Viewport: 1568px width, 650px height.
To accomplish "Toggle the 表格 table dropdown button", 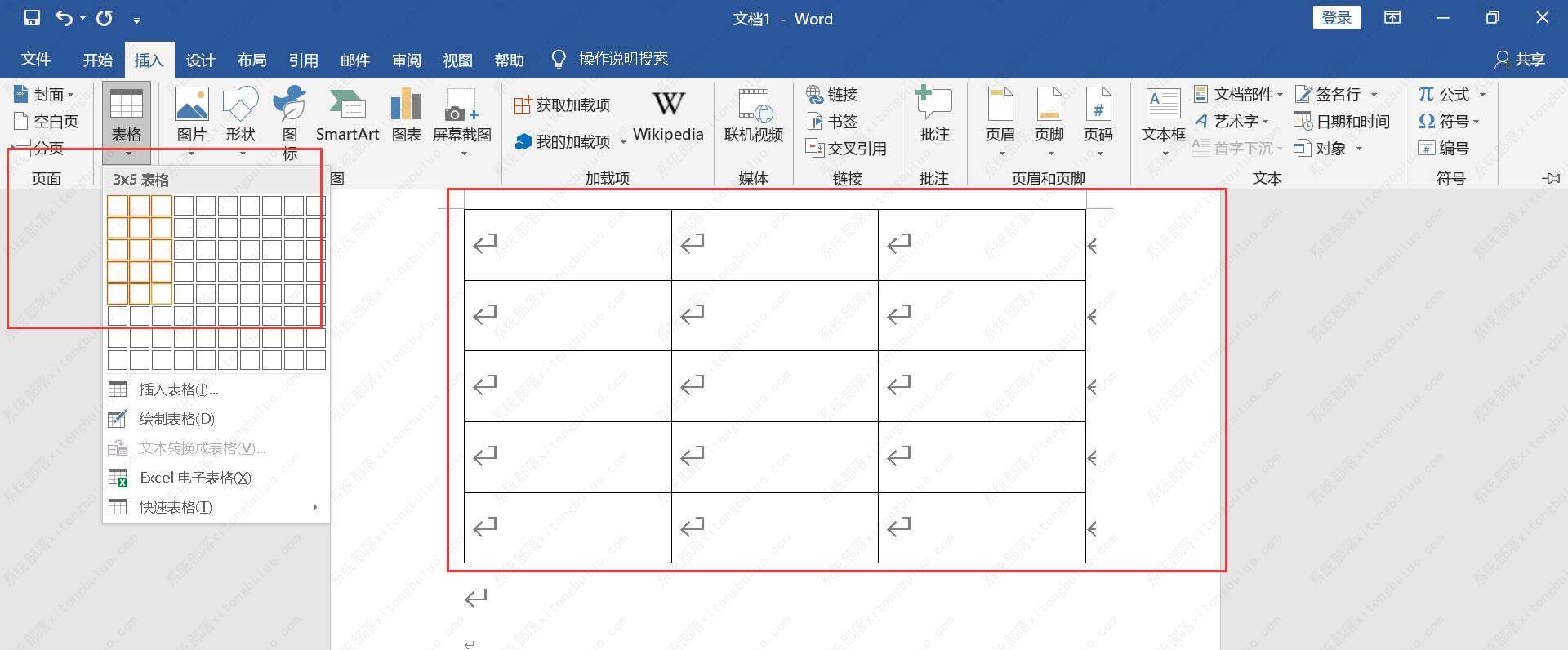I will (x=127, y=122).
